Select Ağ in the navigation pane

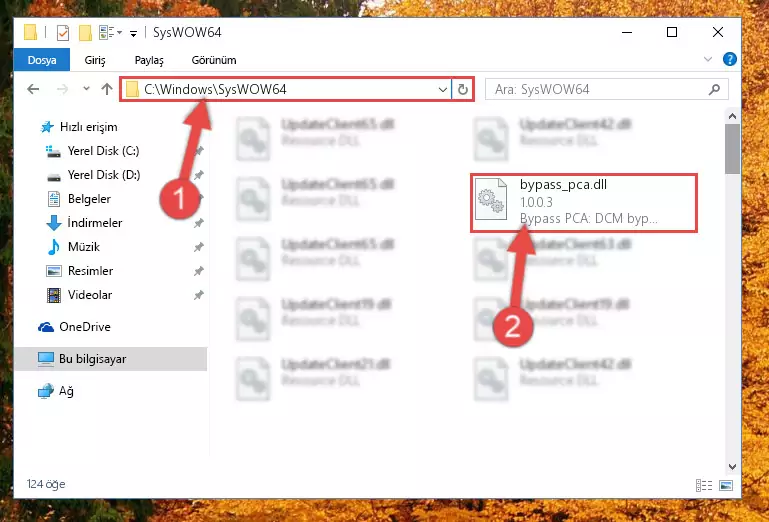point(66,391)
